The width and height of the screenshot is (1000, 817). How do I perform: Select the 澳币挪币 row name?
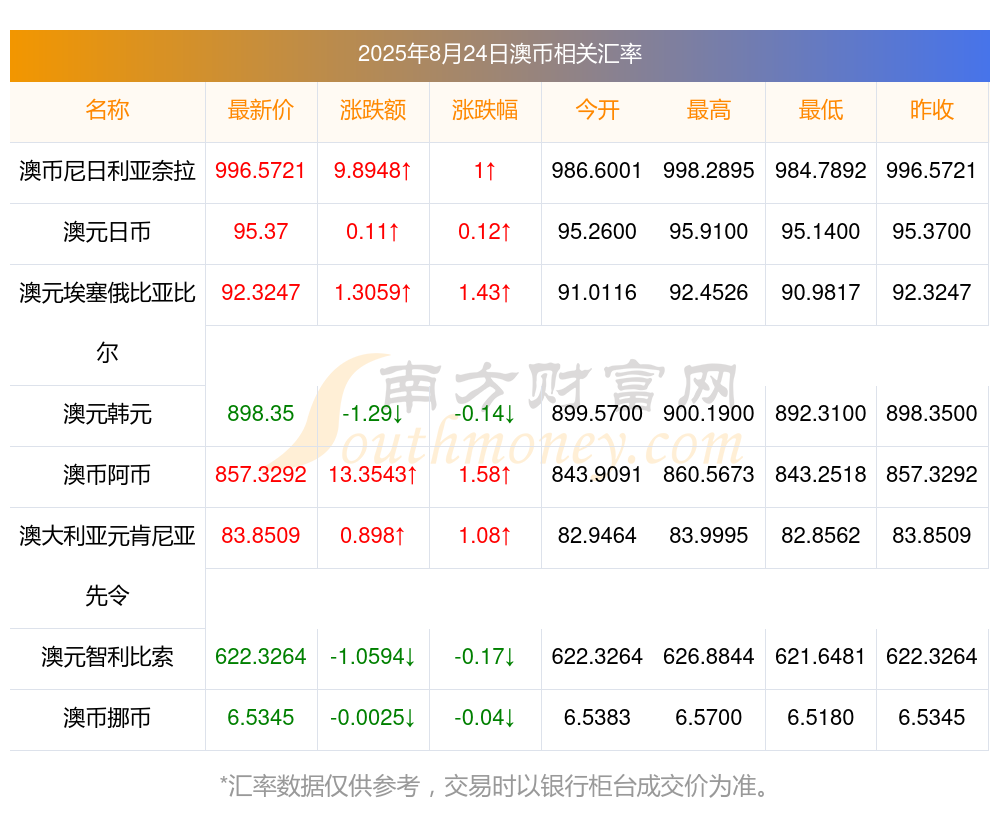click(x=107, y=718)
